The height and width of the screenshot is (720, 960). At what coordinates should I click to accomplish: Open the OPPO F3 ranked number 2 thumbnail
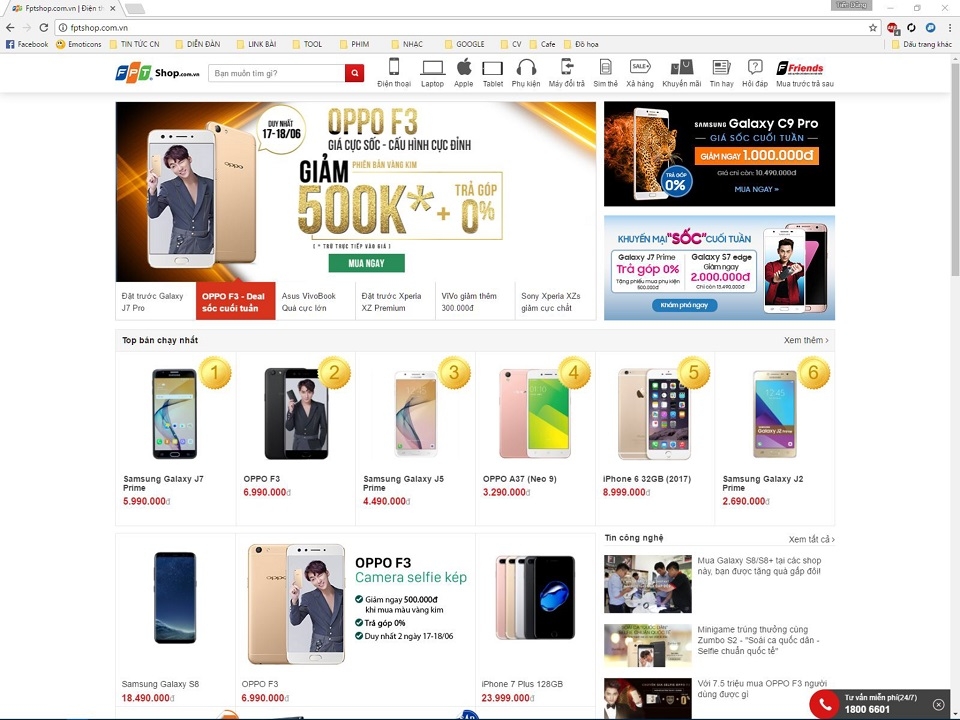point(296,413)
